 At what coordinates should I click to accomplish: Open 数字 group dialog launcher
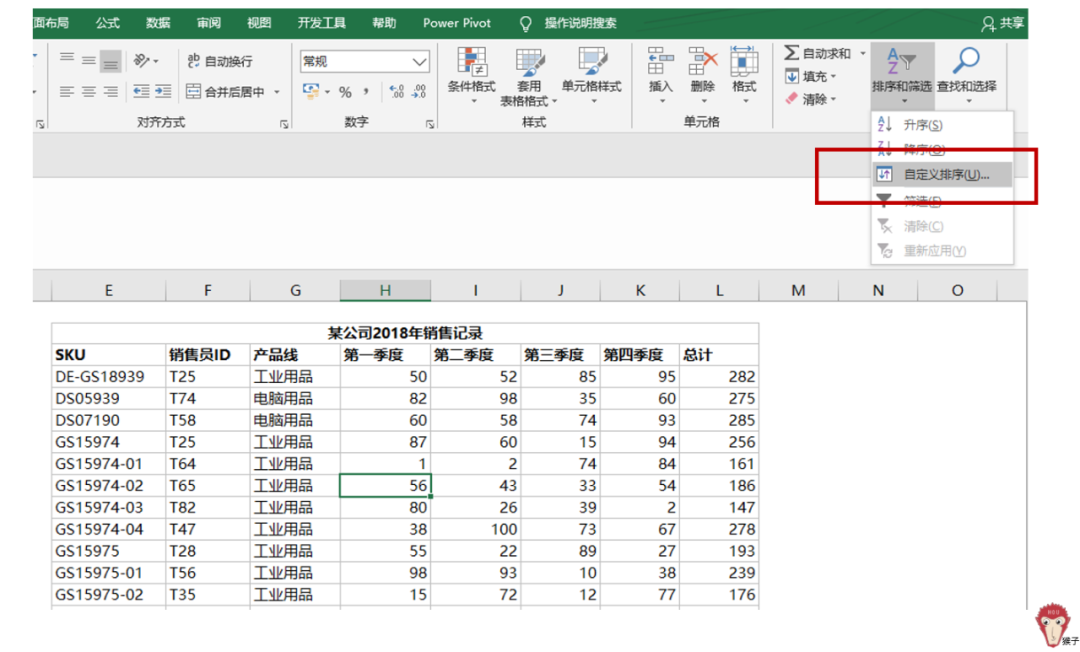[x=430, y=124]
